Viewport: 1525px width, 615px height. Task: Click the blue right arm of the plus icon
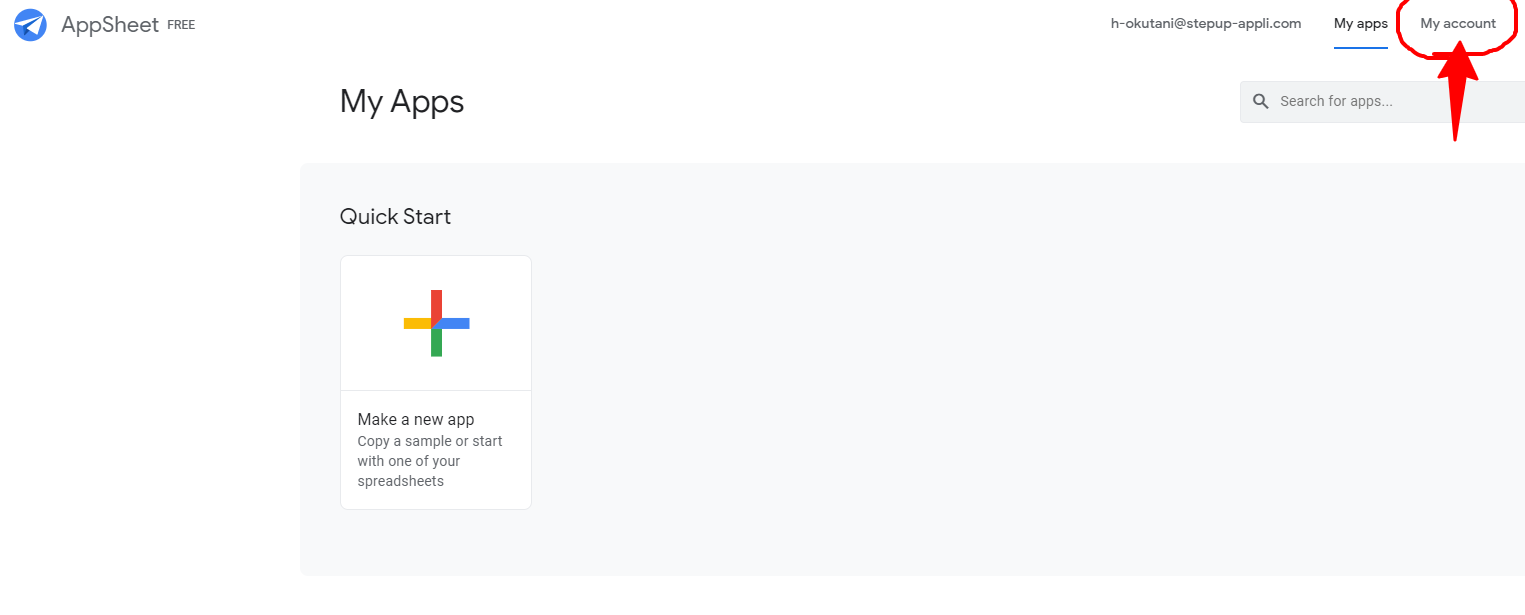point(456,323)
